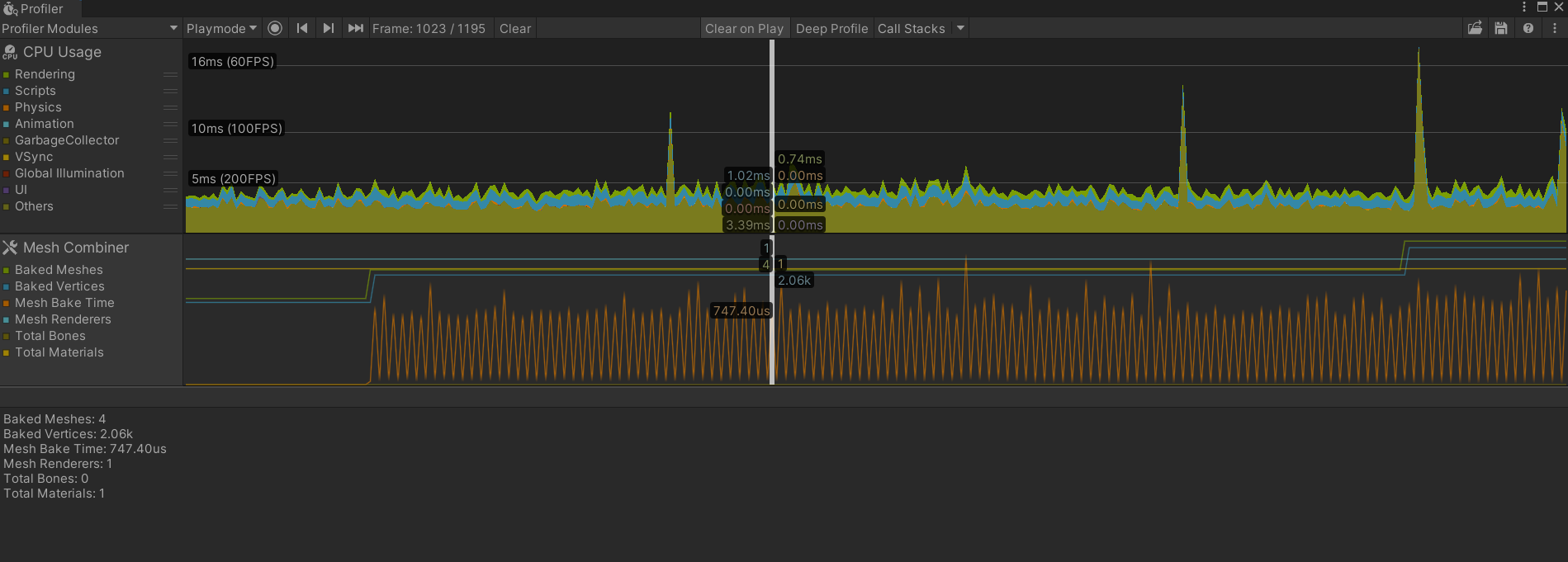Screen dimensions: 1568x562
Task: Select the CPU Usage module header
Action: 62,52
